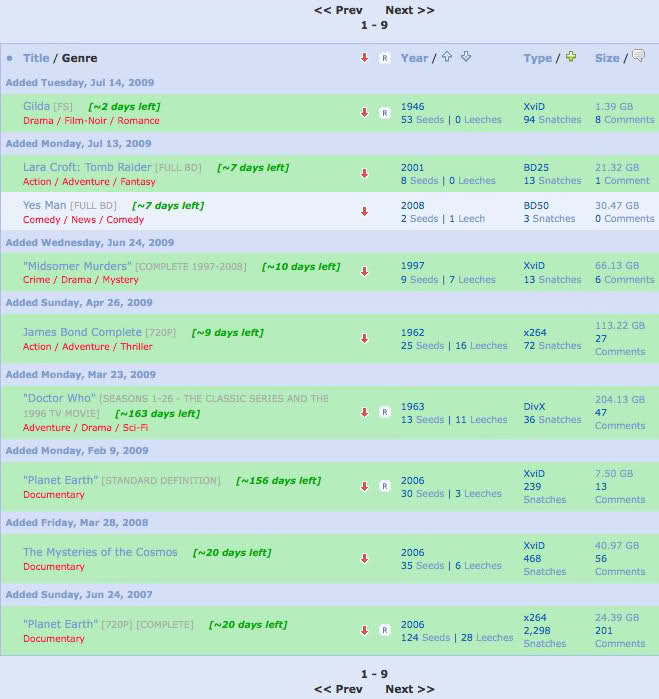Sort by Year column header
Image resolution: width=659 pixels, height=699 pixels.
click(x=414, y=58)
